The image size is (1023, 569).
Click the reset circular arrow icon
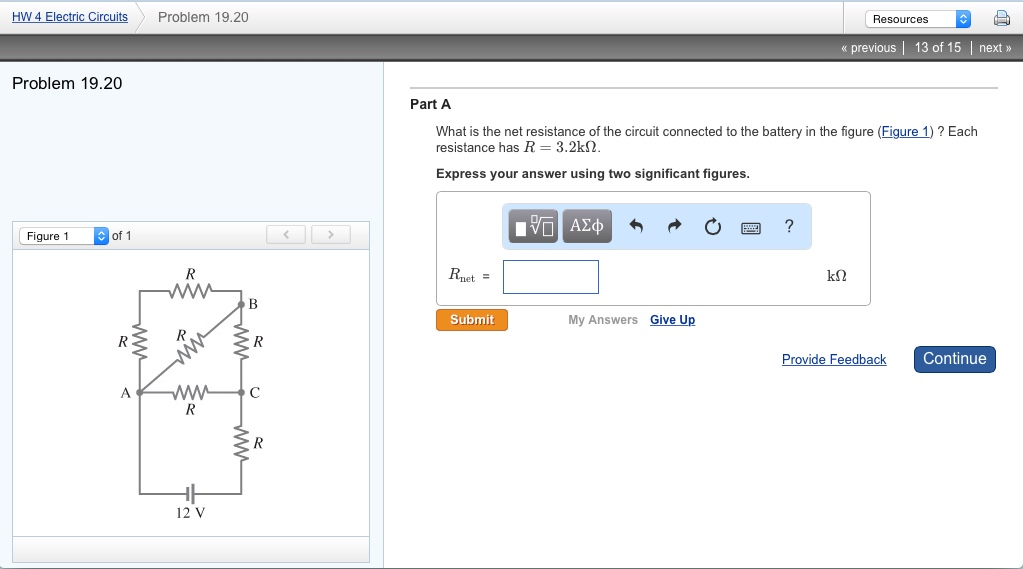(x=712, y=226)
